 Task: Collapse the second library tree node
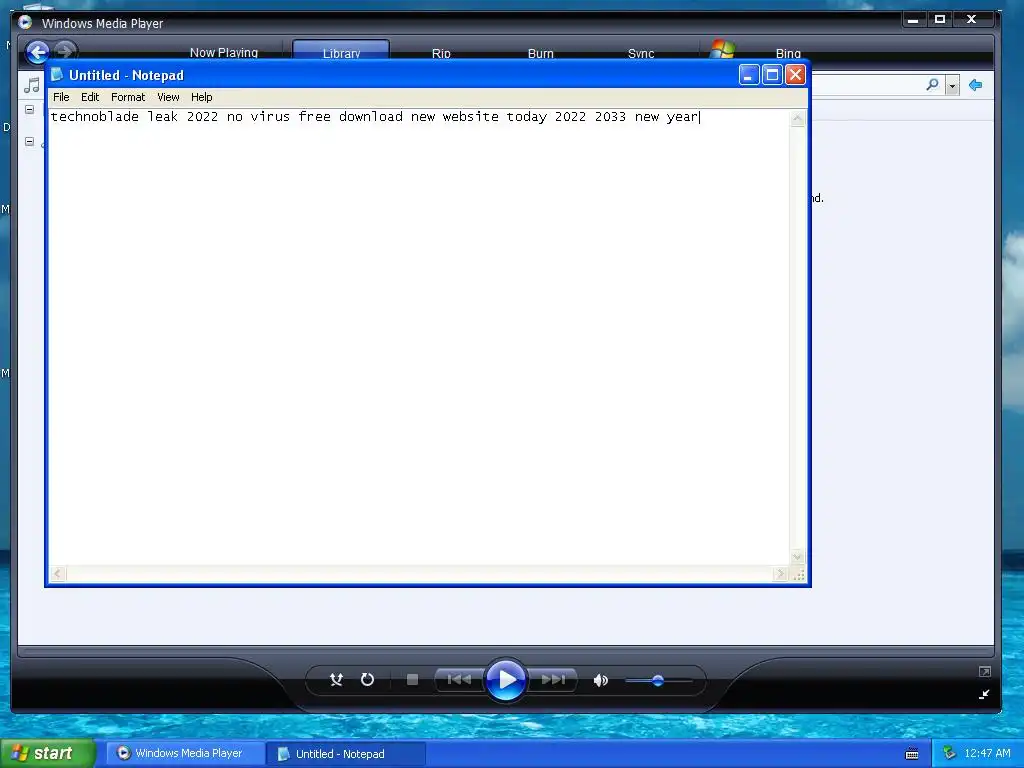click(29, 141)
